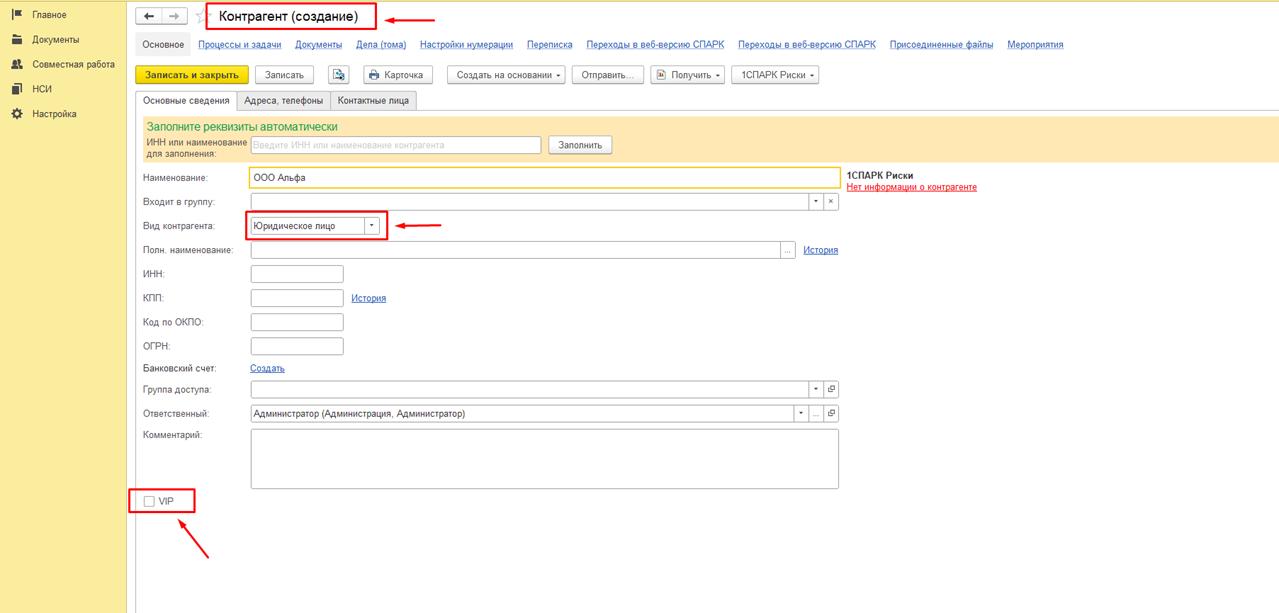Switch to the Адреса, телефоны tab
Viewport: 1279px width, 613px height.
(284, 101)
